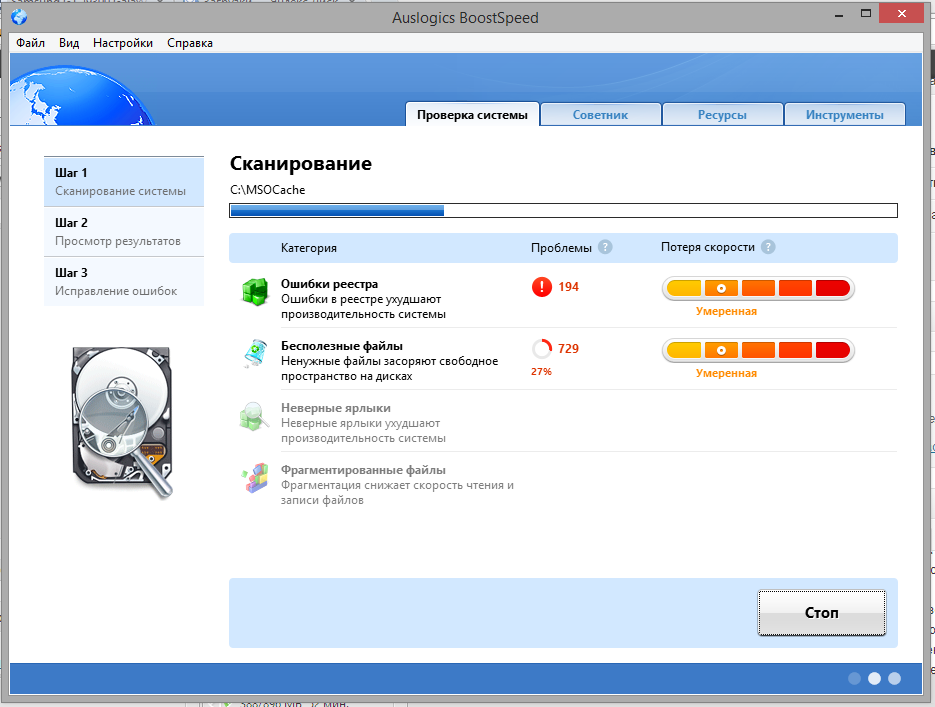935x707 pixels.
Task: Switch to the Ресурсы tab
Action: 722,114
